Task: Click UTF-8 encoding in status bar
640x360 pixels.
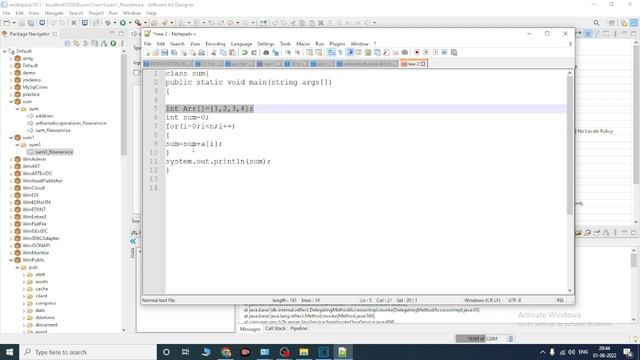Action: click(x=514, y=300)
